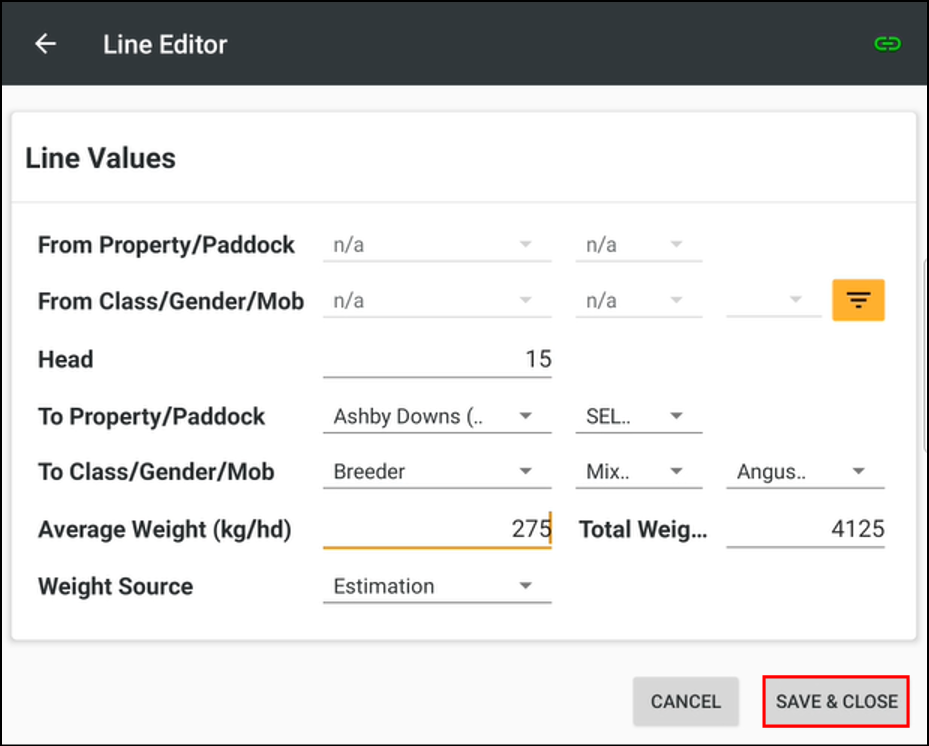Open From Paddock dropdown showing n/a
The height and width of the screenshot is (746, 929).
tap(638, 246)
